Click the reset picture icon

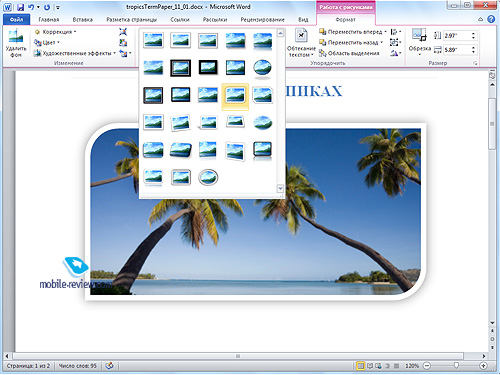pos(123,53)
